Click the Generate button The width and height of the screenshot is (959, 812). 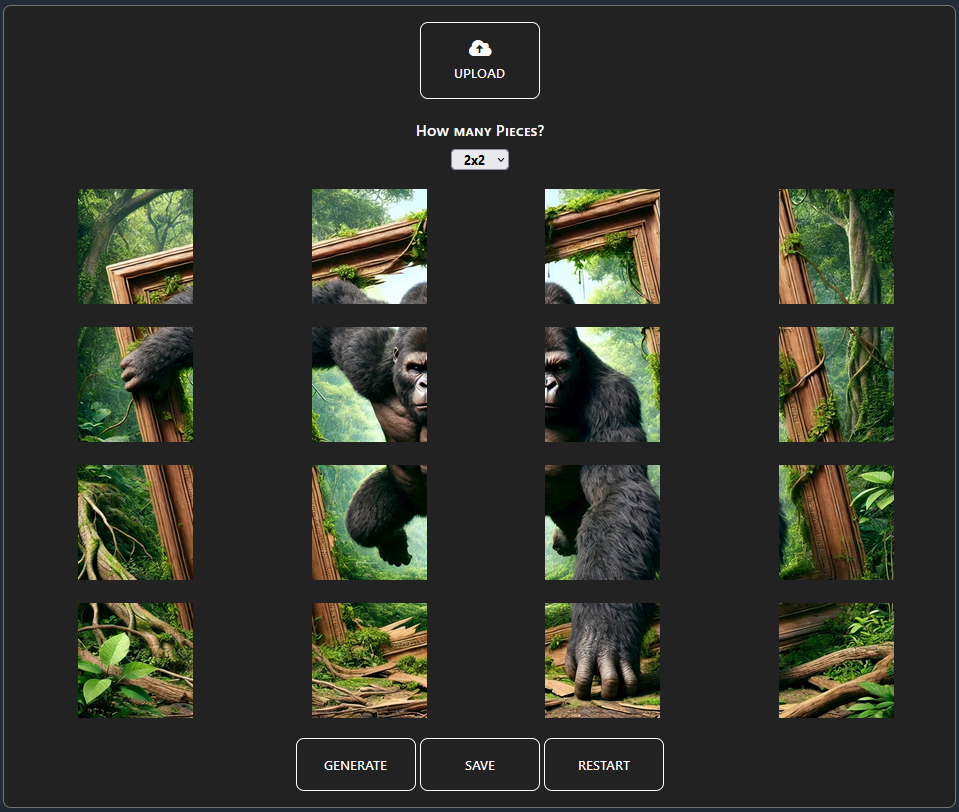(355, 764)
